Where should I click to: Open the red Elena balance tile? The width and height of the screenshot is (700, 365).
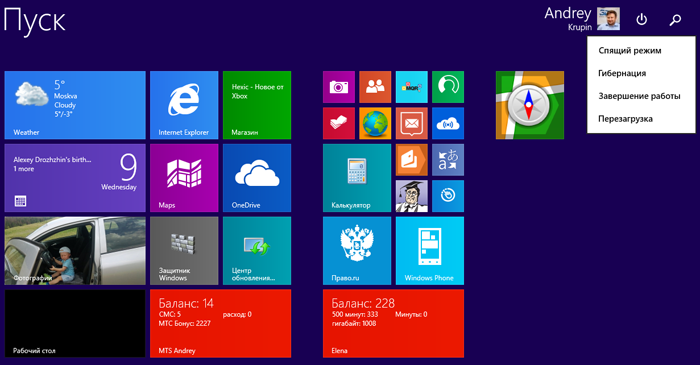393,324
